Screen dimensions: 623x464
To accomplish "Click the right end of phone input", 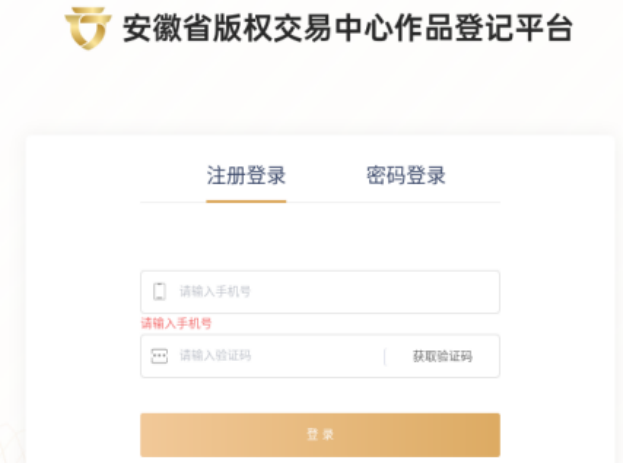I will [x=477, y=292].
